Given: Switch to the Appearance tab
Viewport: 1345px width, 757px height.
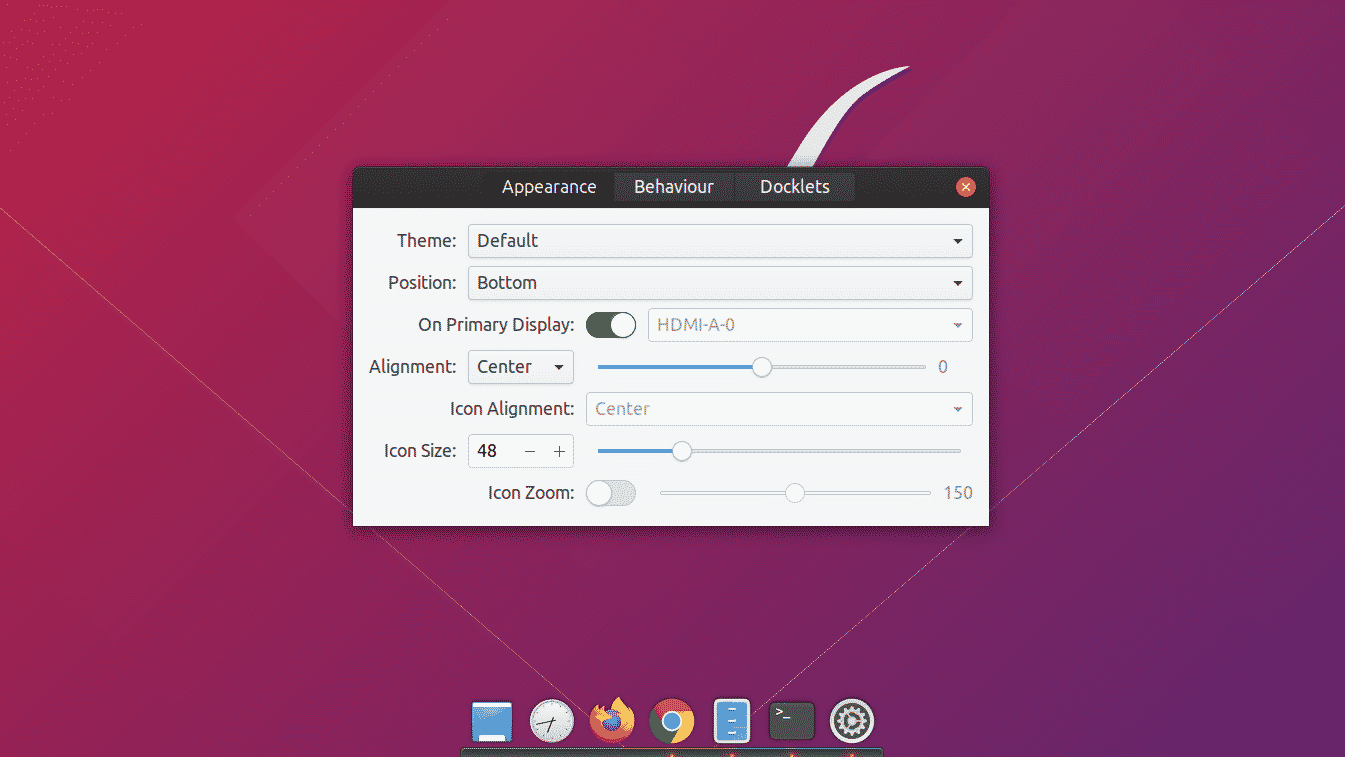Looking at the screenshot, I should coord(549,187).
